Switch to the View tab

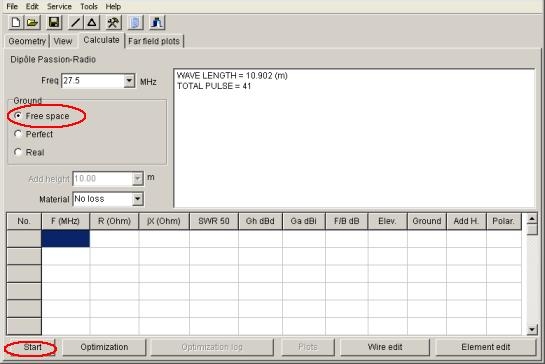pos(63,41)
